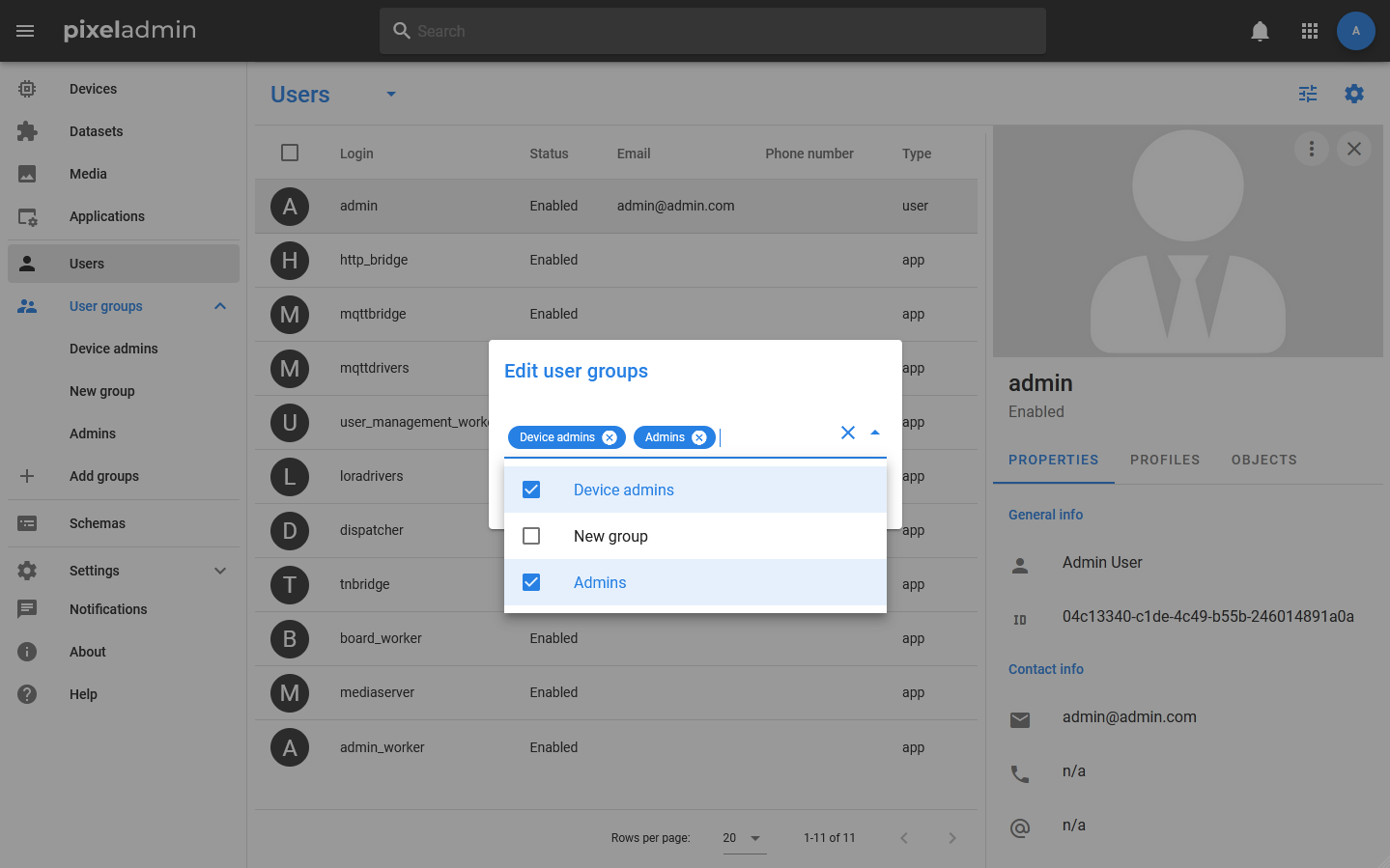Image resolution: width=1390 pixels, height=868 pixels.
Task: Switch to the OBJECTS tab
Action: pos(1263,460)
